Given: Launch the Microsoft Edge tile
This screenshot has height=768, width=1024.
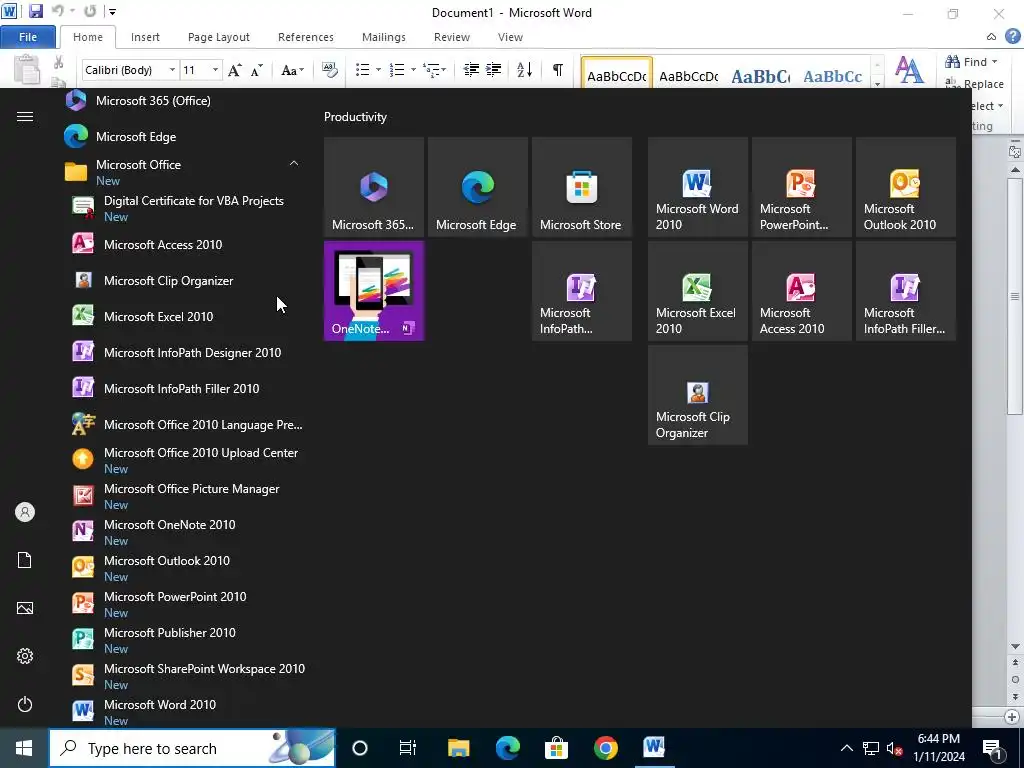Looking at the screenshot, I should pos(477,187).
